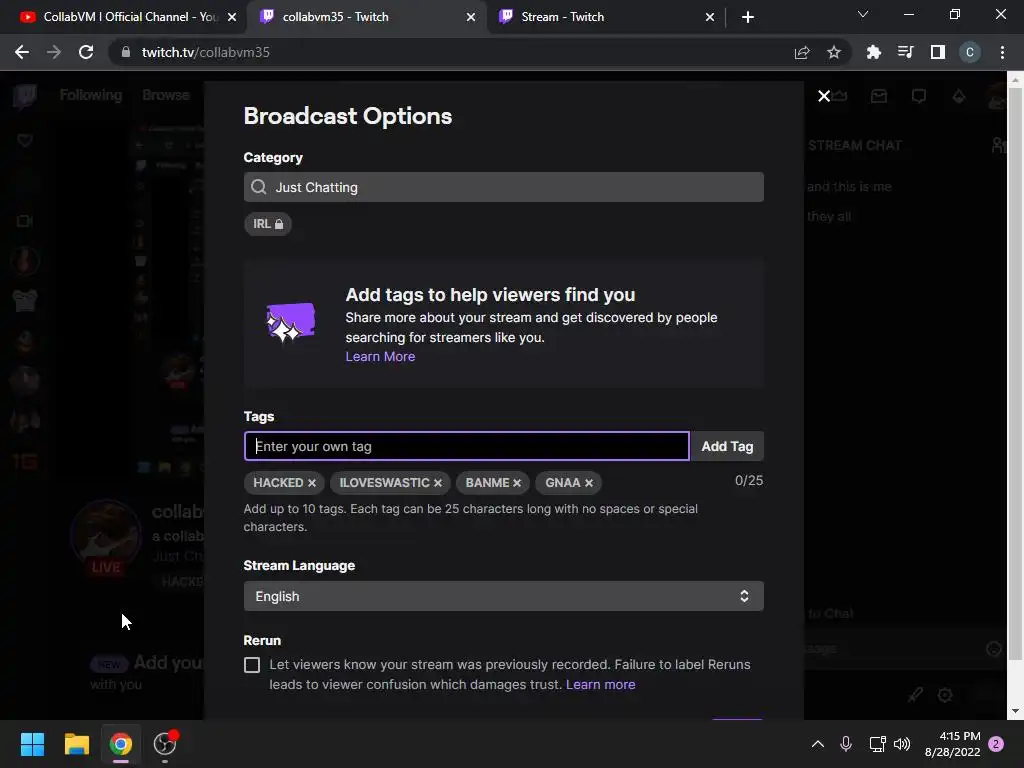The image size is (1024, 768).
Task: Switch to the collabvm35 - Twitch tab
Action: [366, 17]
